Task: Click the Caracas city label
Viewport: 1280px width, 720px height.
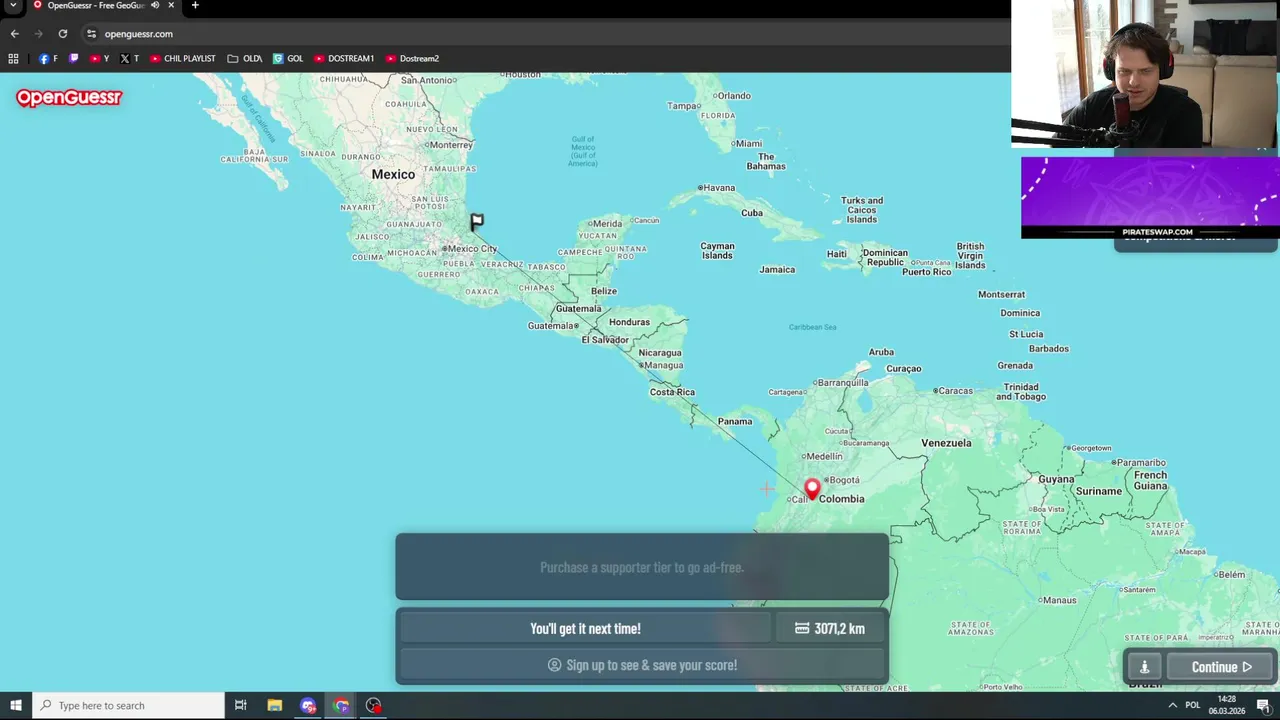Action: pos(955,390)
